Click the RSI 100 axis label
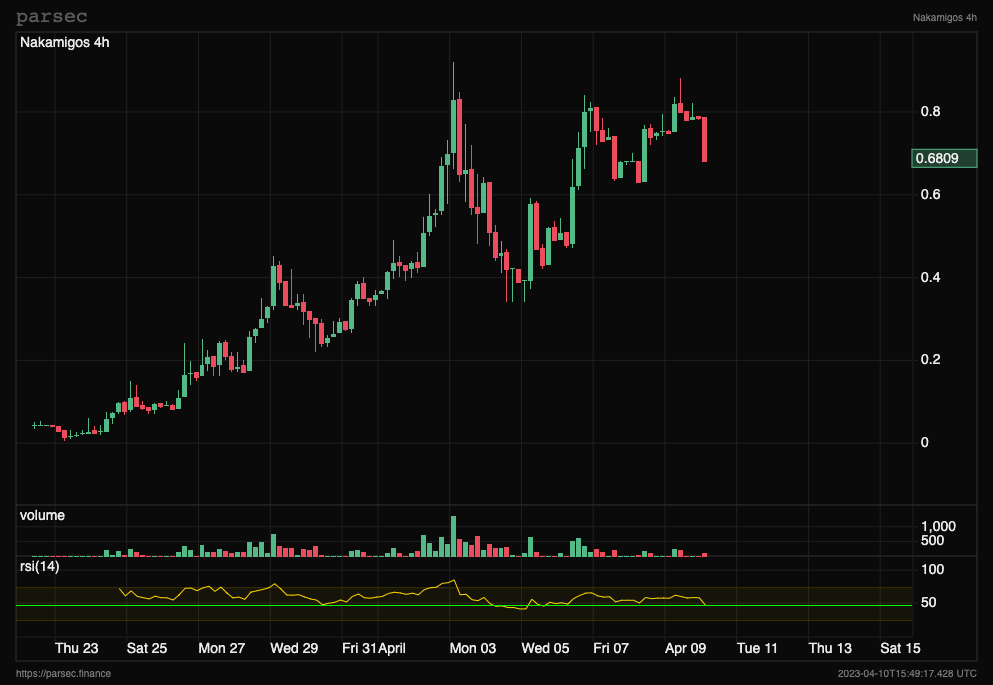 point(932,570)
